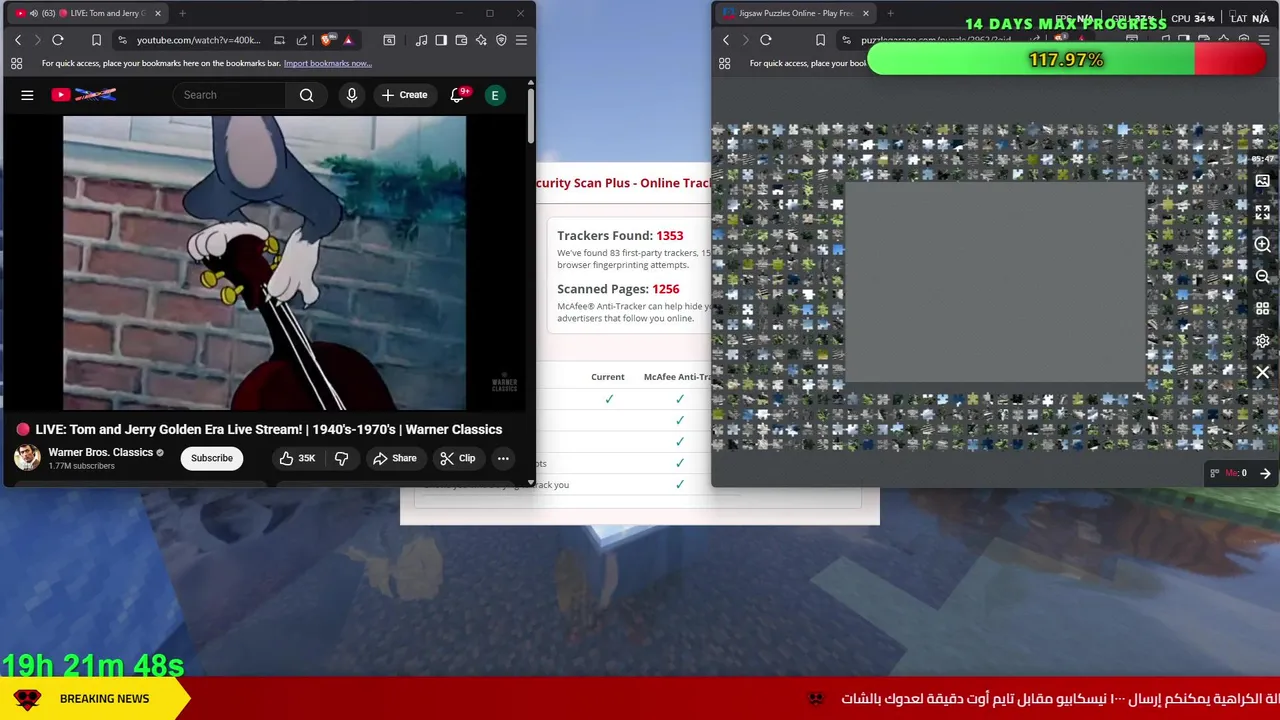The height and width of the screenshot is (720, 1280).
Task: Open site settings icon beside youtube.com URL
Action: click(122, 40)
